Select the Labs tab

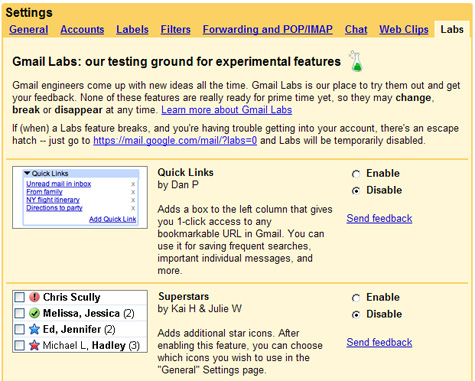point(452,29)
